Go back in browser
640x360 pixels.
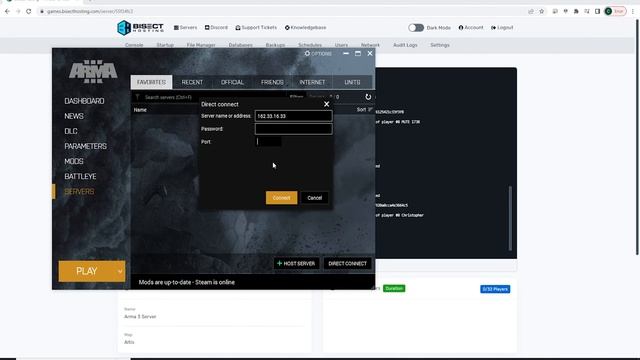tap(7, 11)
